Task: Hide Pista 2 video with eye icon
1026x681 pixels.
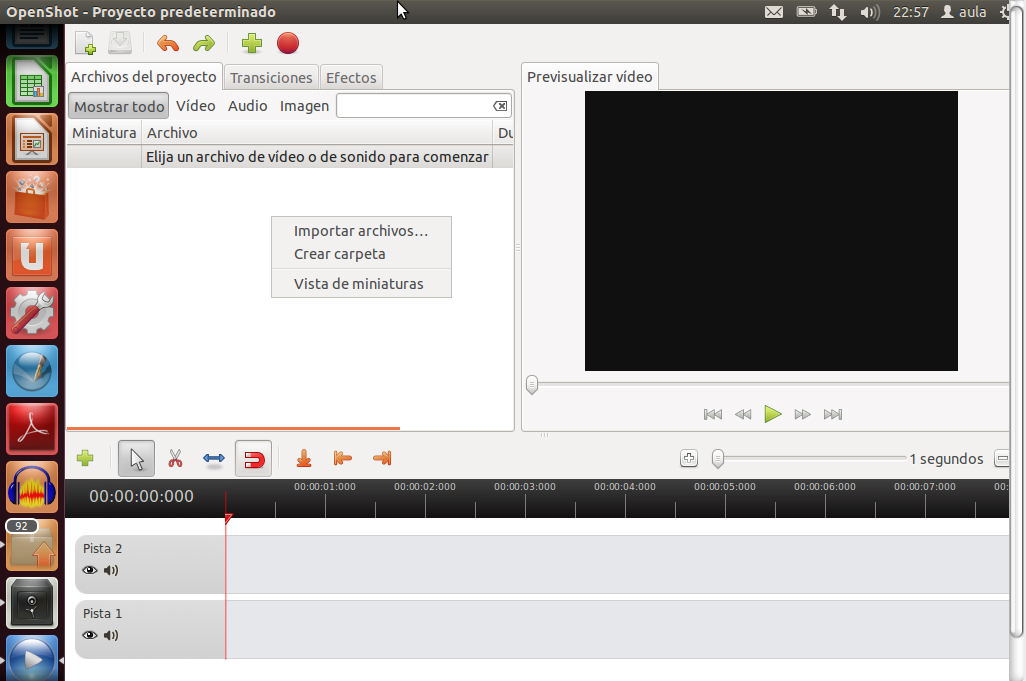Action: point(90,570)
